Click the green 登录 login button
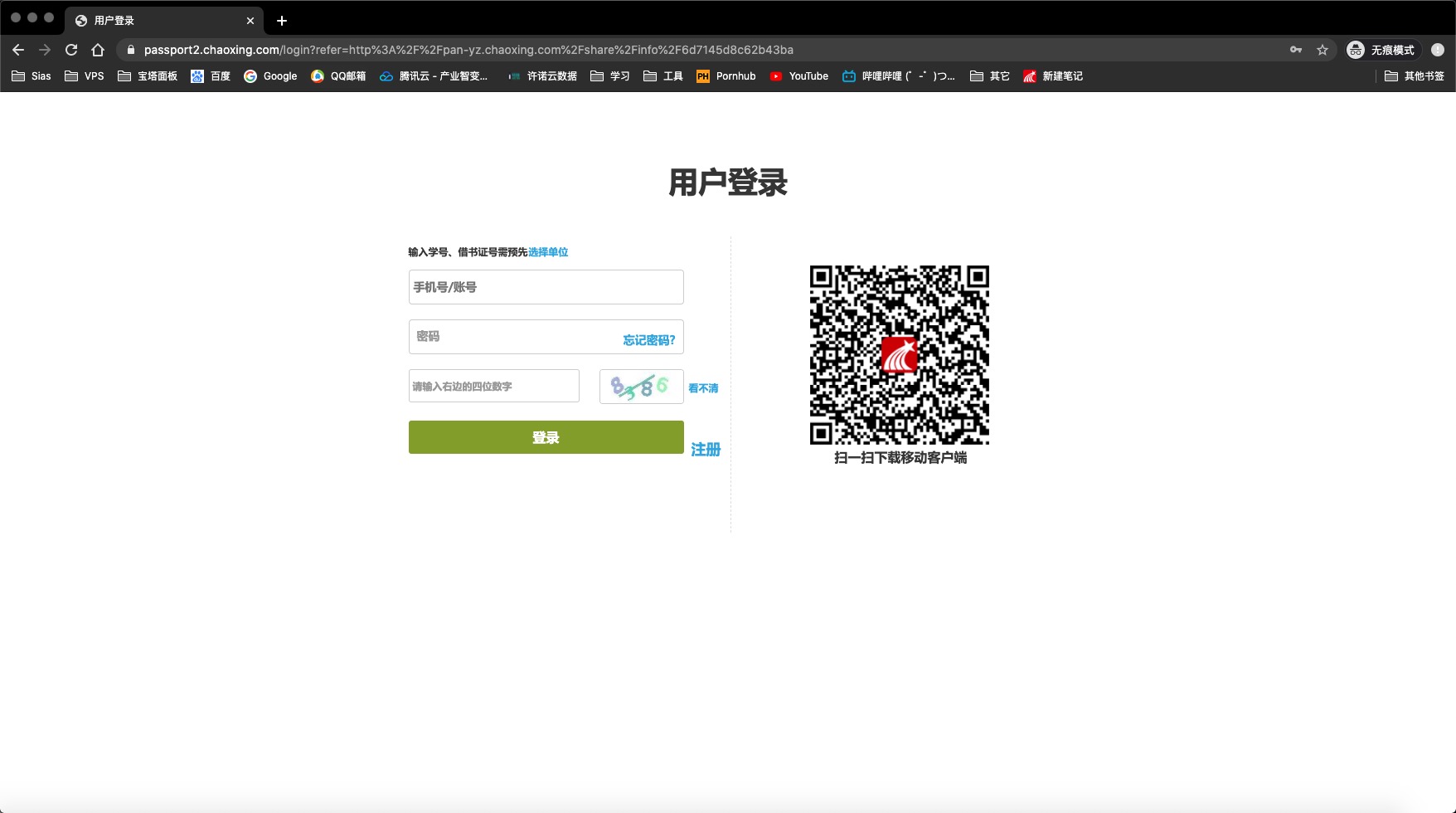 545,437
